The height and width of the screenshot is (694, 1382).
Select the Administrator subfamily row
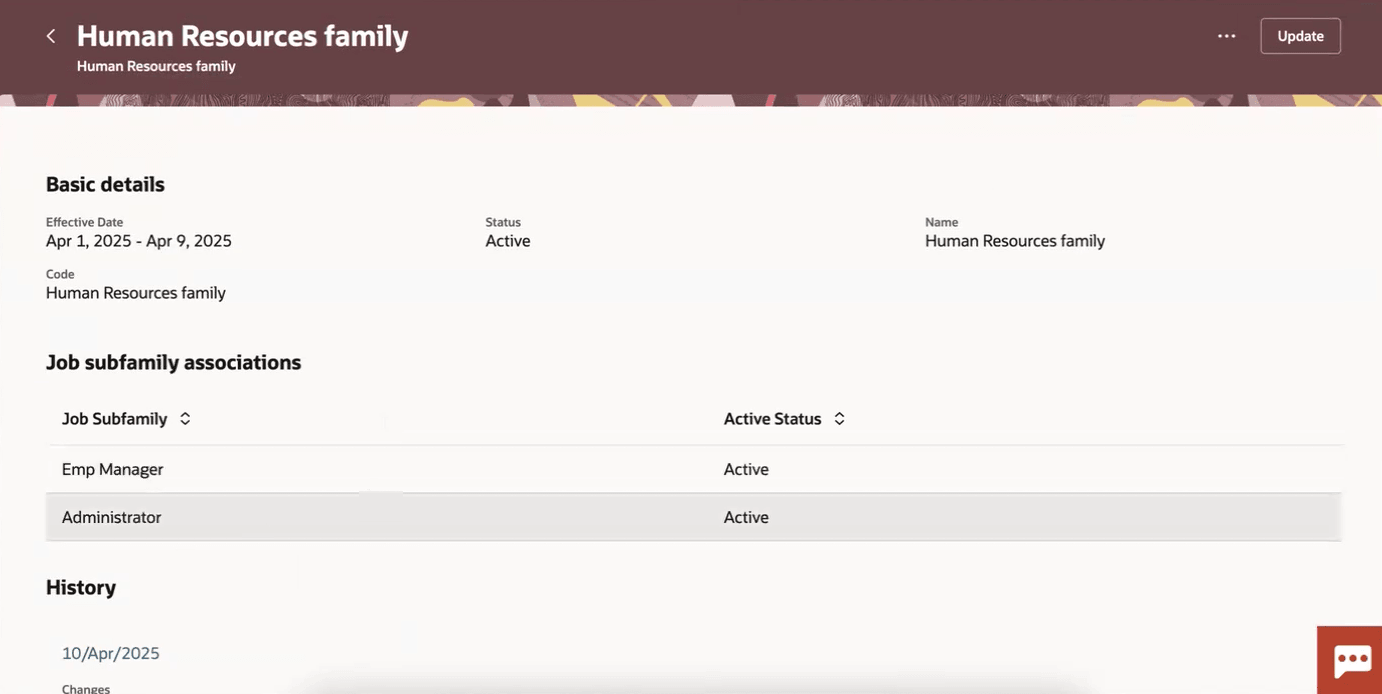112,517
